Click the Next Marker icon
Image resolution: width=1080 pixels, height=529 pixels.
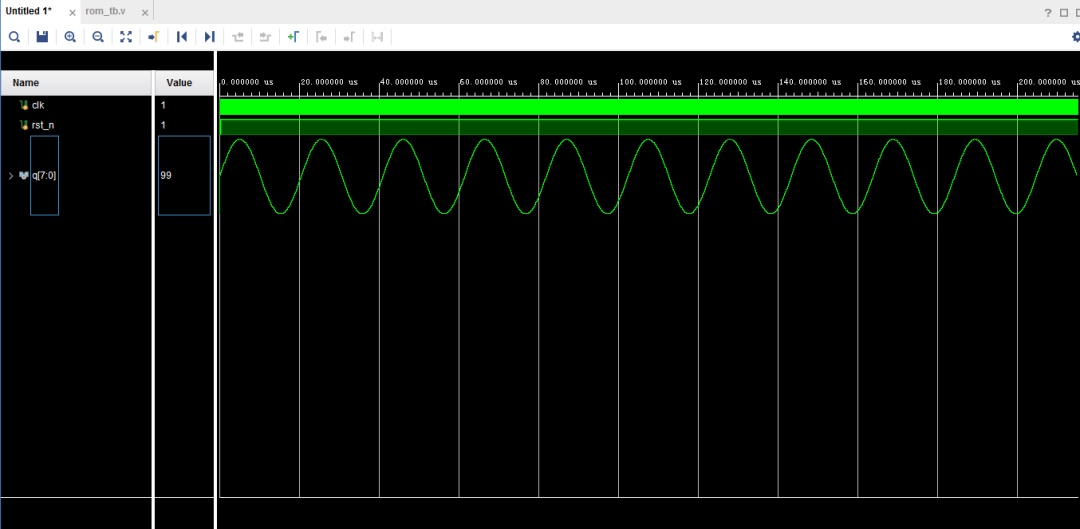coord(349,37)
